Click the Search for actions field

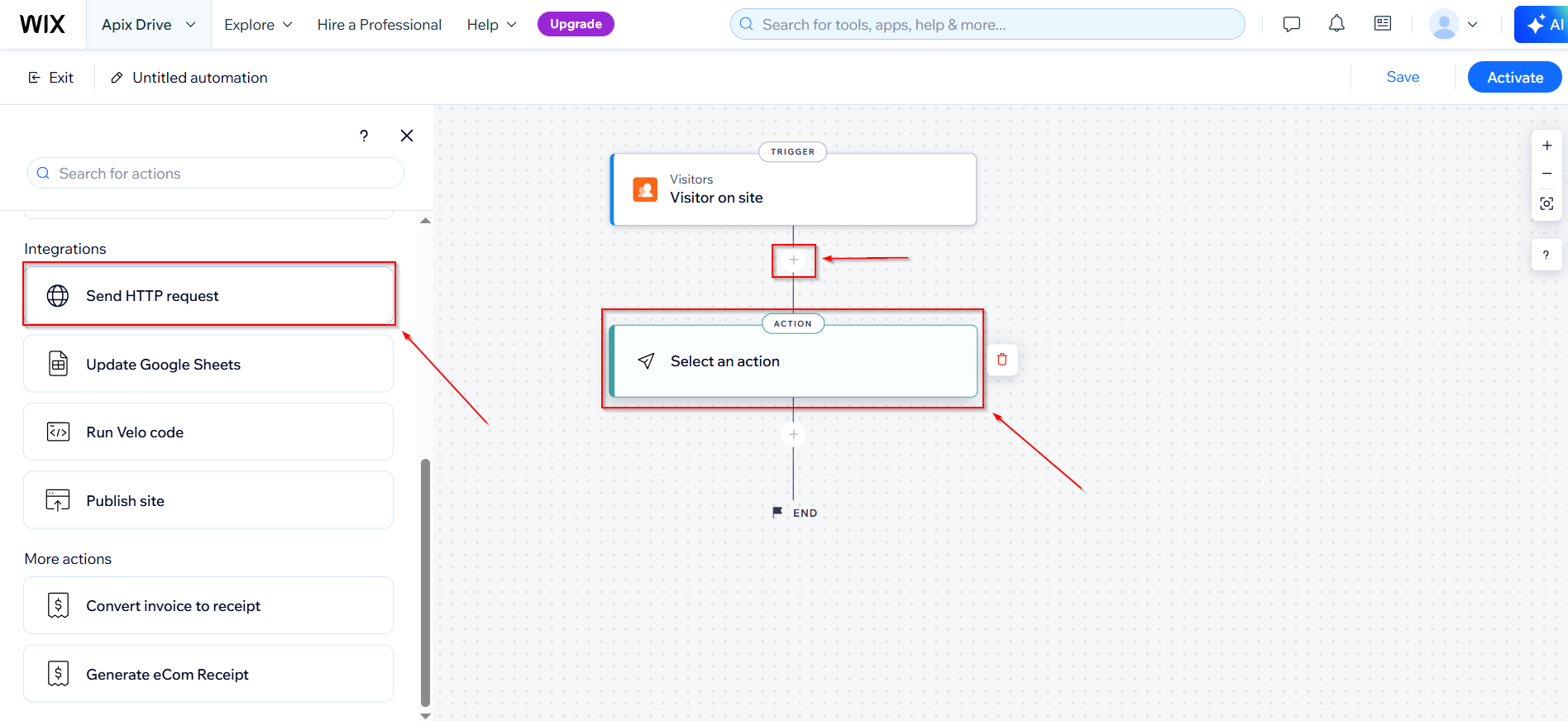pyautogui.click(x=216, y=174)
